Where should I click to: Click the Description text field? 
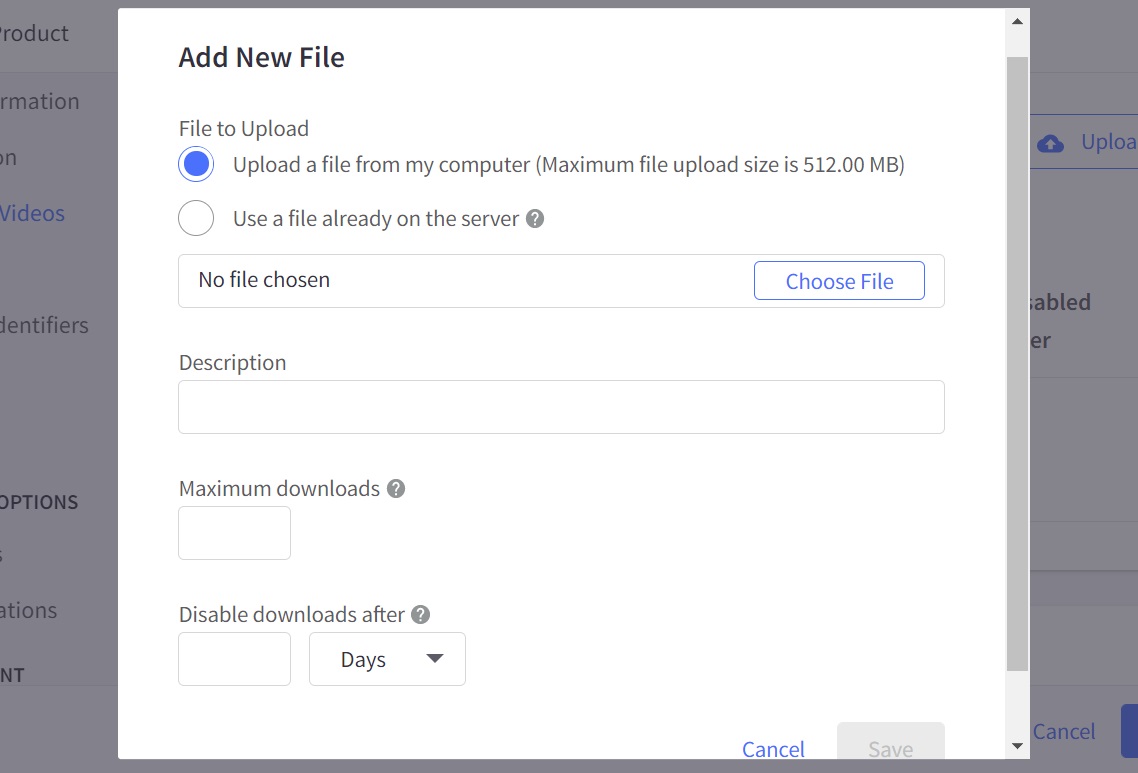point(561,407)
